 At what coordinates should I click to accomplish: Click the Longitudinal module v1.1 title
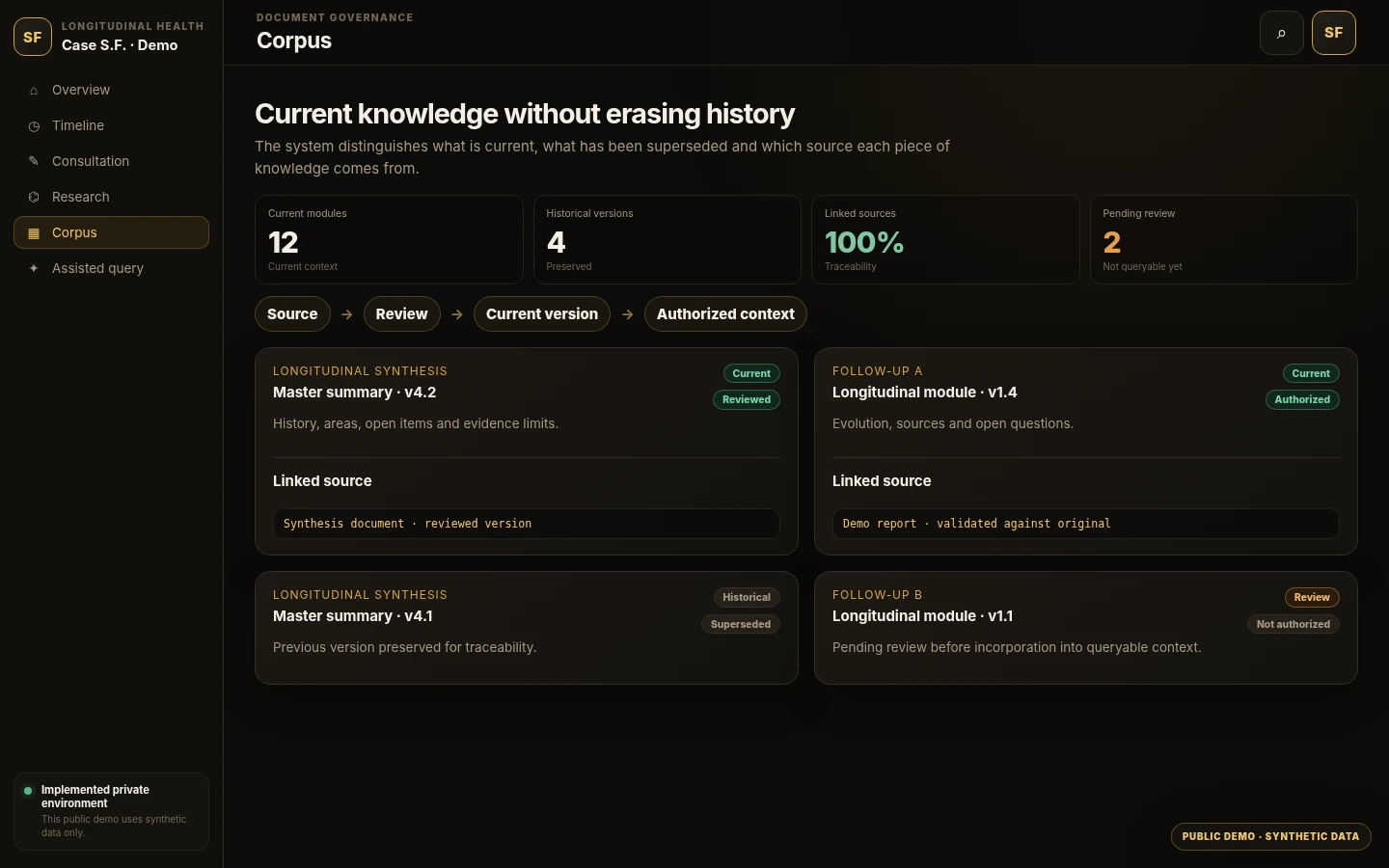pyautogui.click(x=922, y=616)
